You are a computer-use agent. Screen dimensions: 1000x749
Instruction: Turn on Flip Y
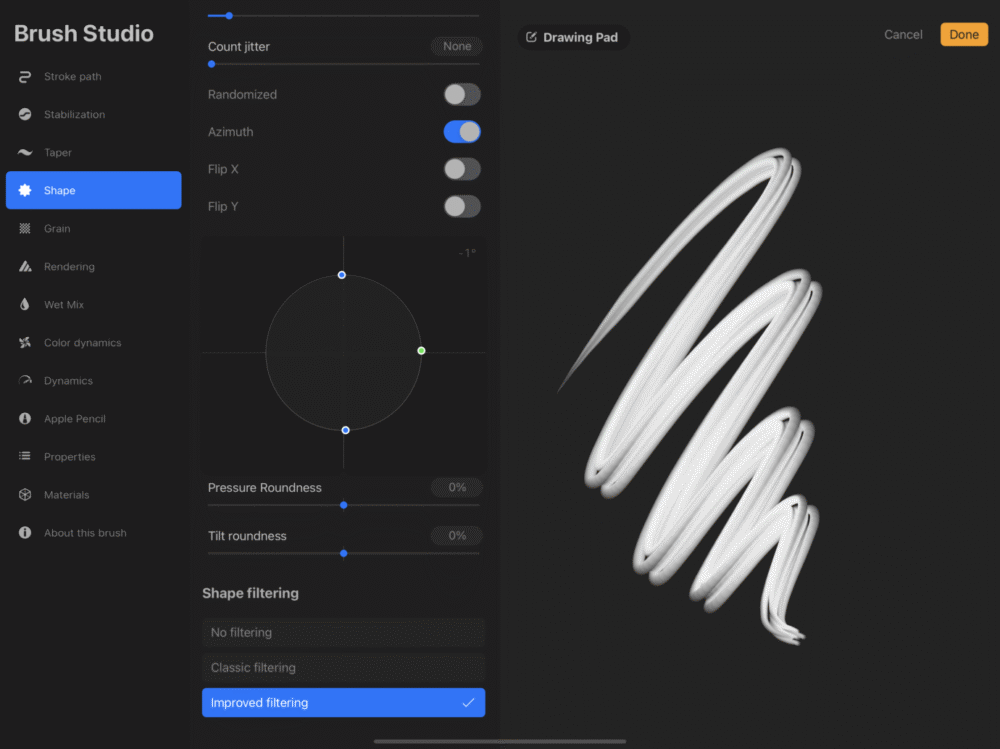click(x=461, y=206)
